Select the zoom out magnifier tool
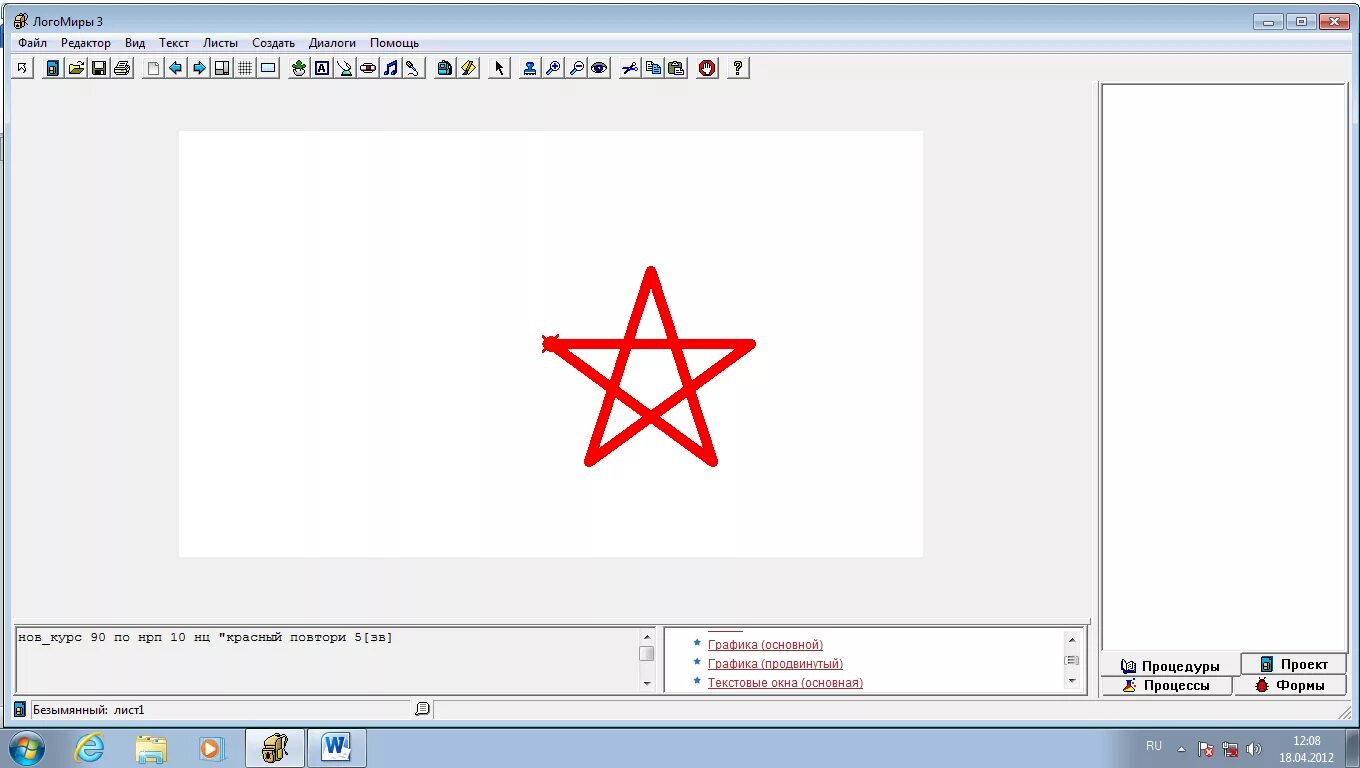Viewport: 1360px width, 768px height. pos(576,68)
